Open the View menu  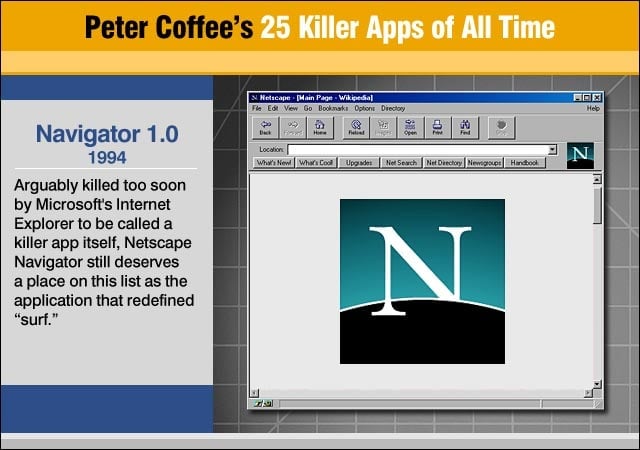coord(291,108)
